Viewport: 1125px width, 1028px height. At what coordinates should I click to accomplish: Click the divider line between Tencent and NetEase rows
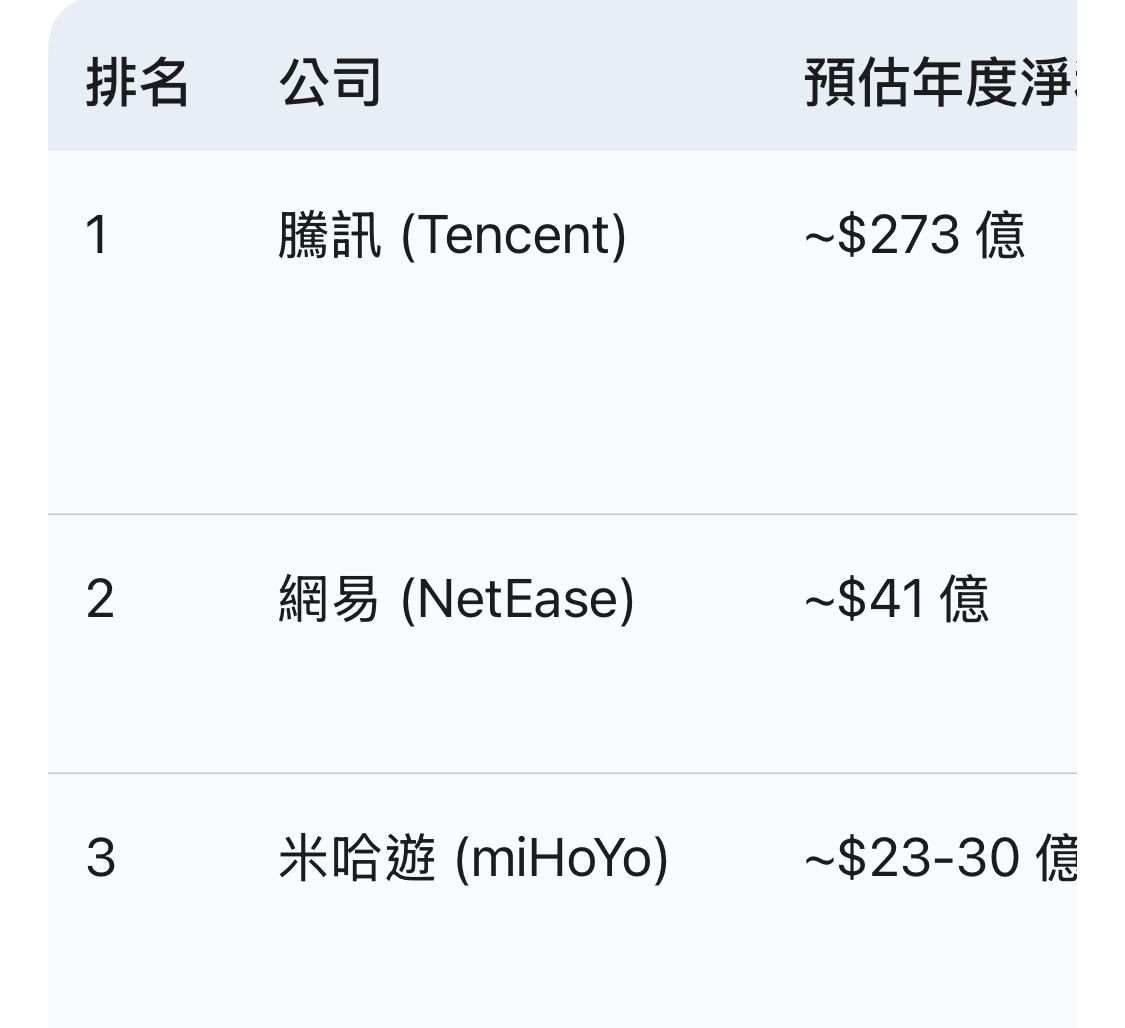click(x=562, y=514)
